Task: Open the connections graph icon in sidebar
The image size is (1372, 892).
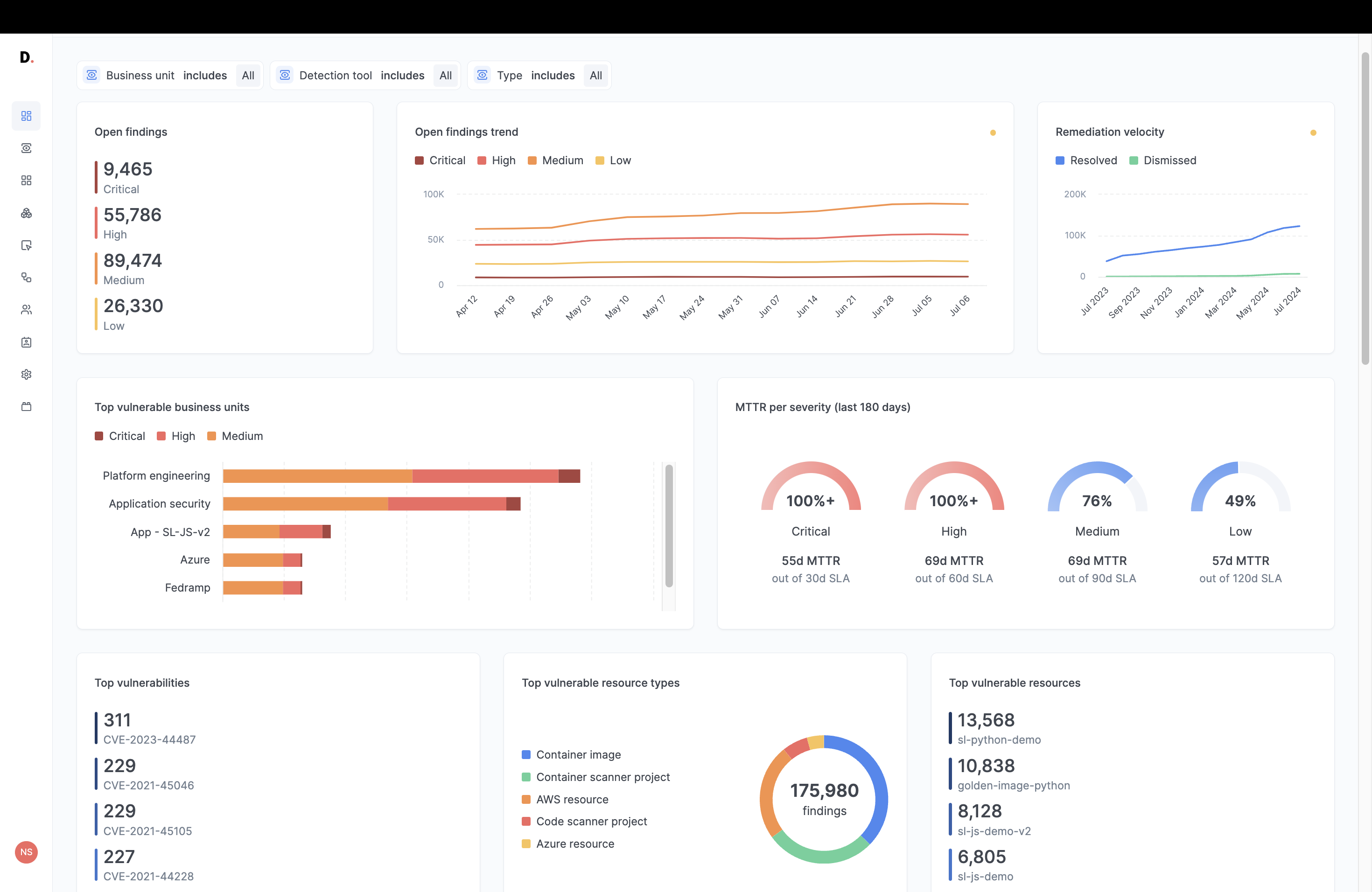Action: 26,277
